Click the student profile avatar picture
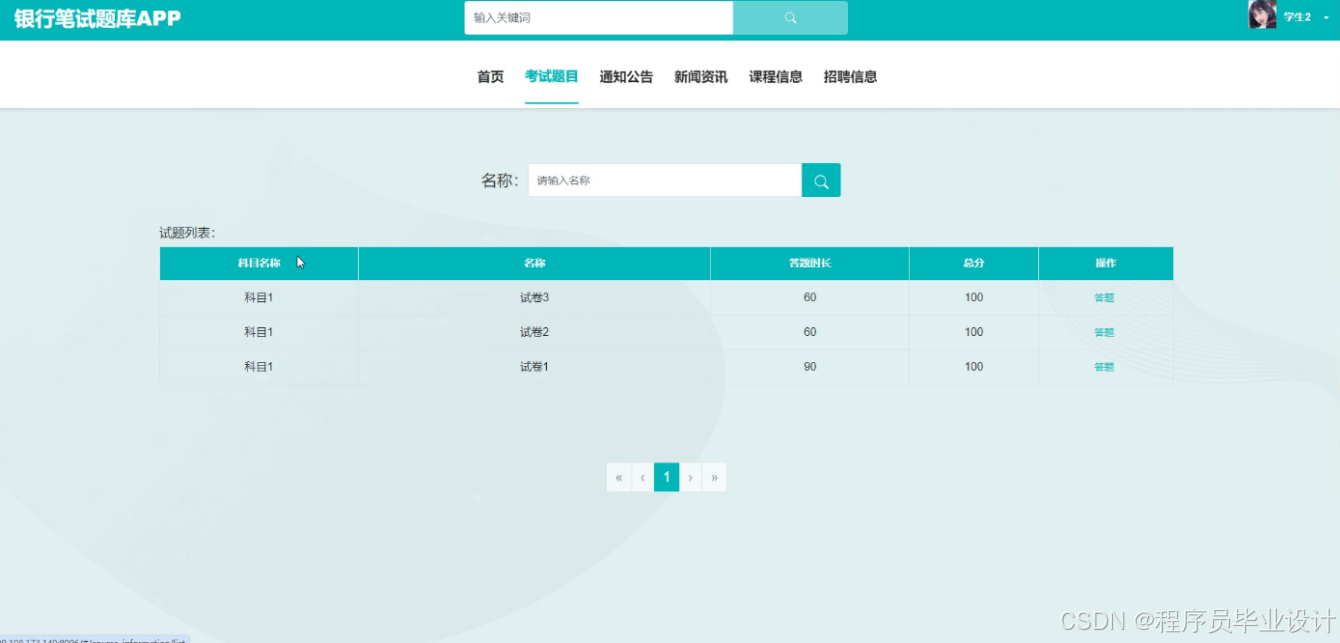This screenshot has height=643, width=1340. (x=1262, y=16)
